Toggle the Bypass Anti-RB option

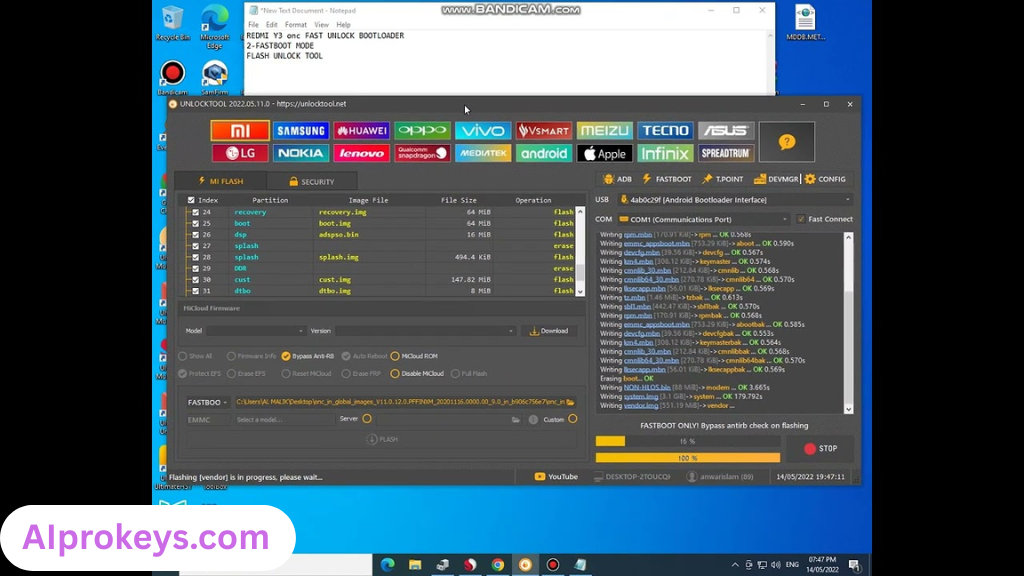pos(308,356)
